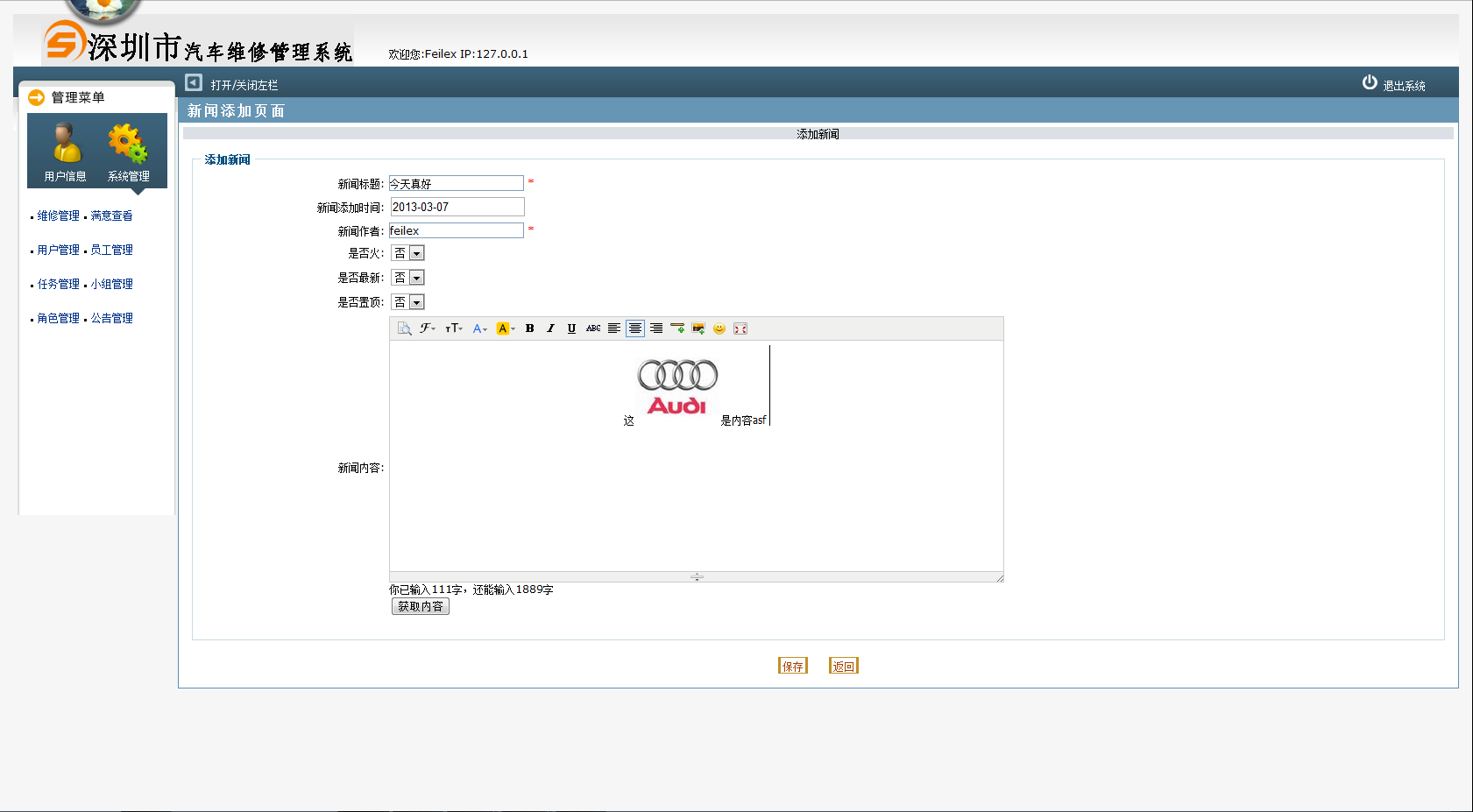Open the font color picker
Screen dimensions: 1473x812
coord(479,328)
